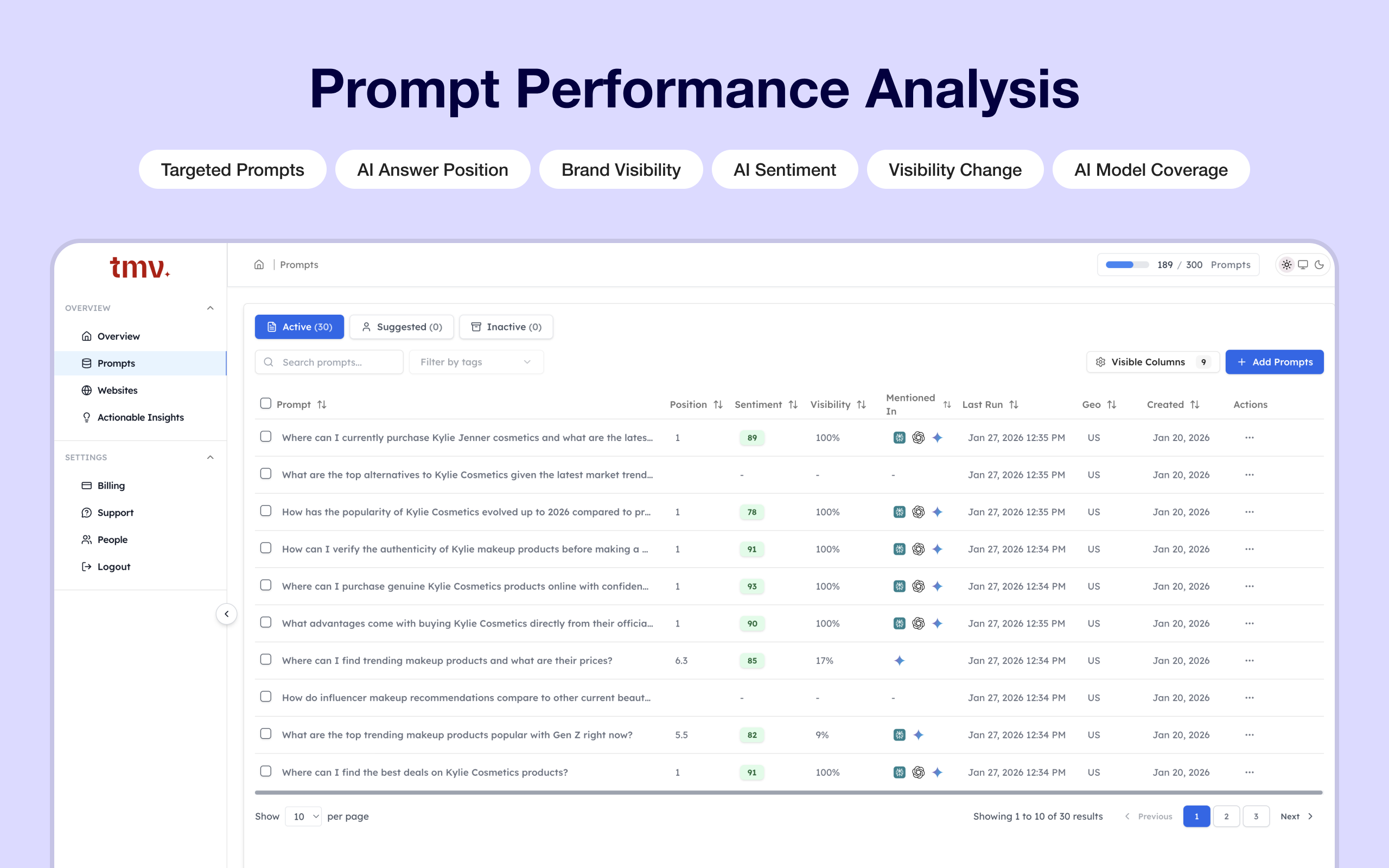
Task: Open Billing settings in sidebar
Action: pyautogui.click(x=140, y=486)
